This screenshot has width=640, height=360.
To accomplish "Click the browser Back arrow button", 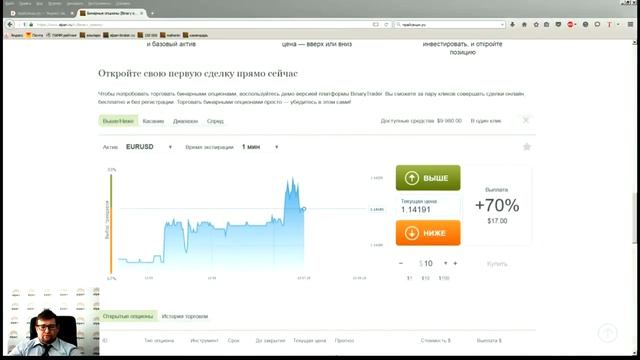I will pos(10,24).
